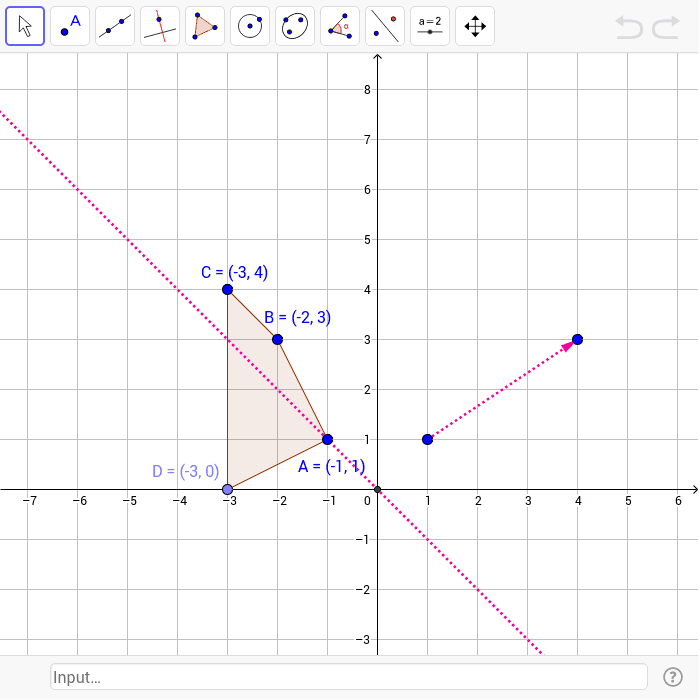The image size is (700, 700).
Task: Click into the Input bar field
Action: [x=349, y=677]
